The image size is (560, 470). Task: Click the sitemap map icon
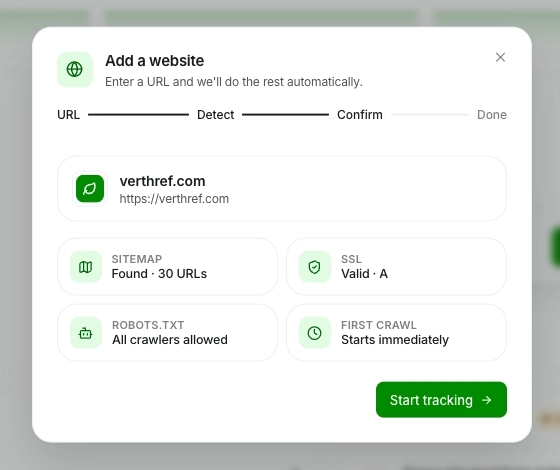coord(86,267)
